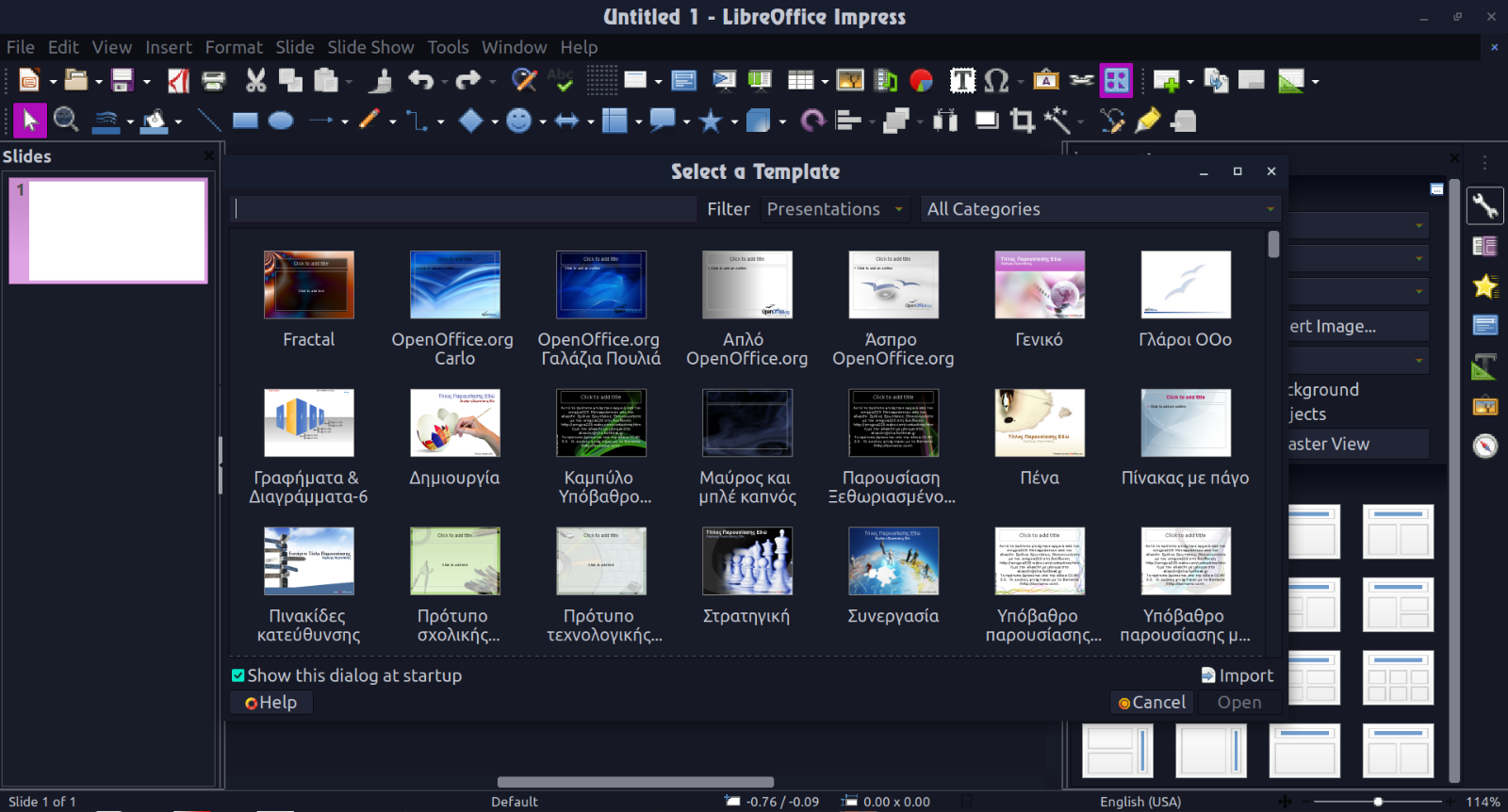
Task: Click the New Slide icon
Action: click(1167, 81)
